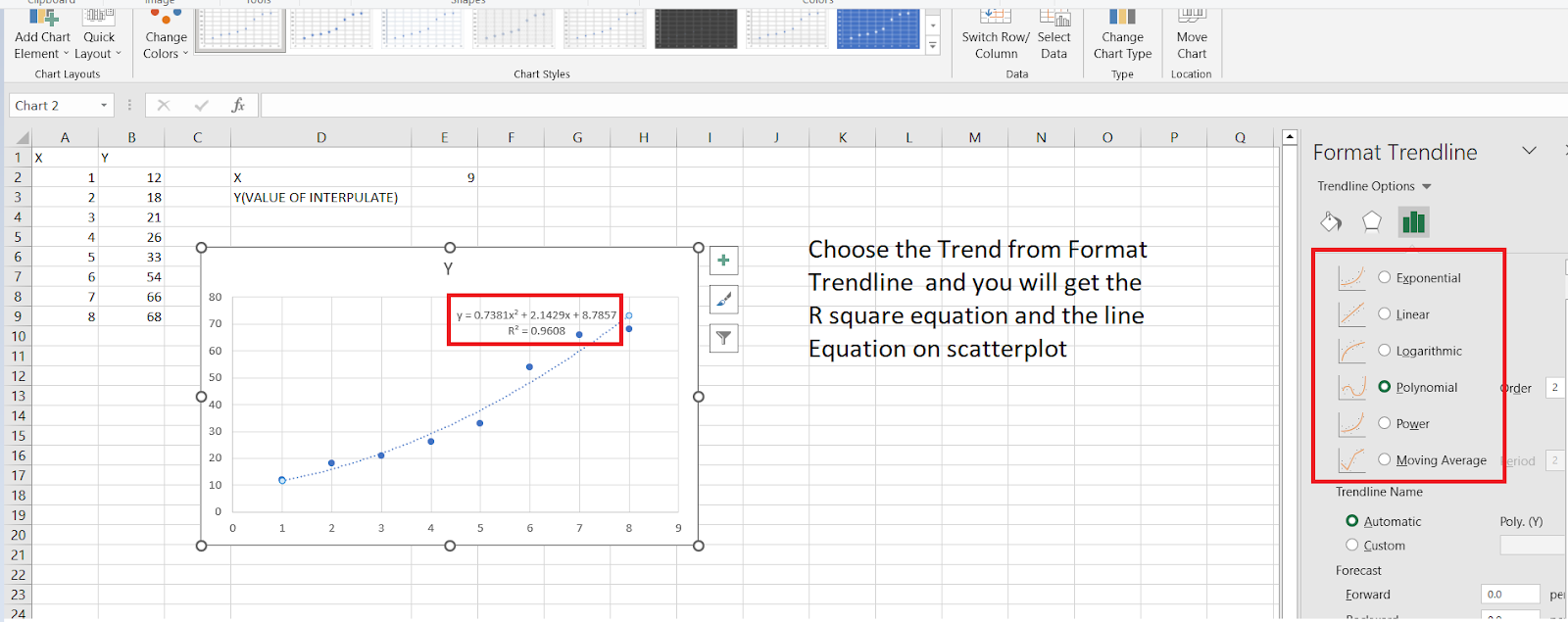This screenshot has height=622, width=1568.
Task: Select the Exponential trendline radio button
Action: click(x=1384, y=277)
